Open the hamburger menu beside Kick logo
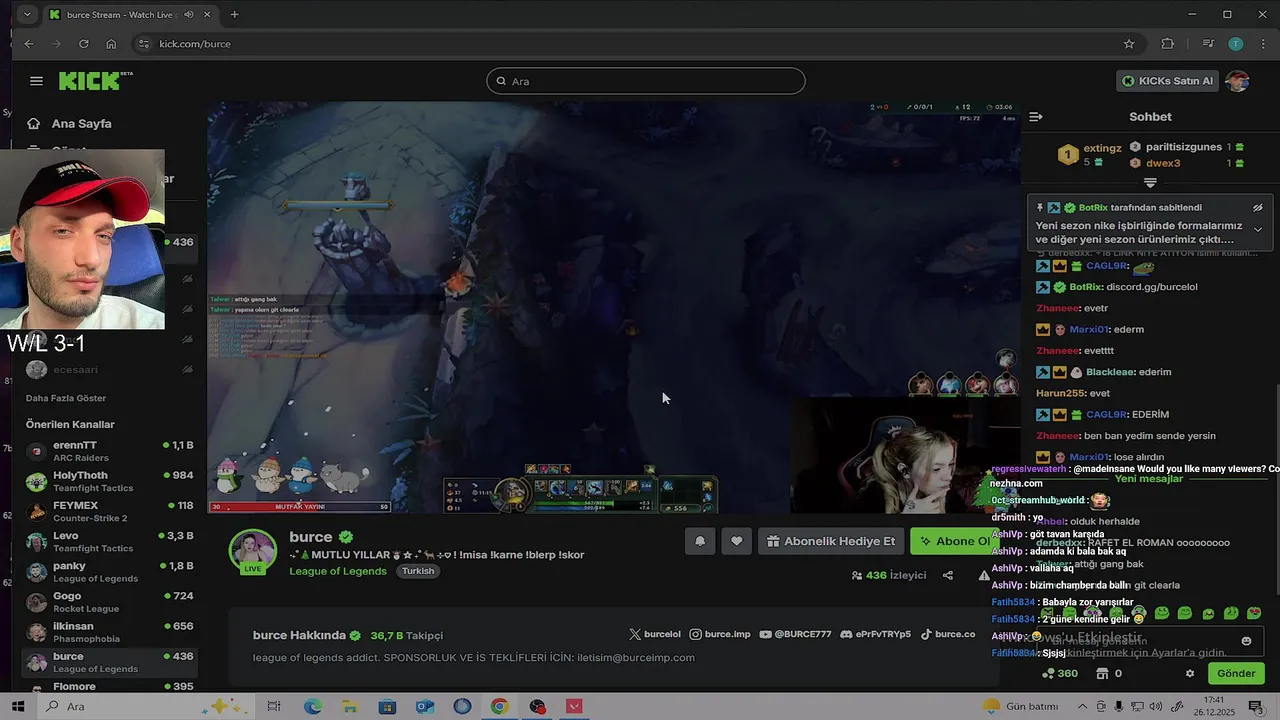Viewport: 1280px width, 720px height. tap(36, 81)
